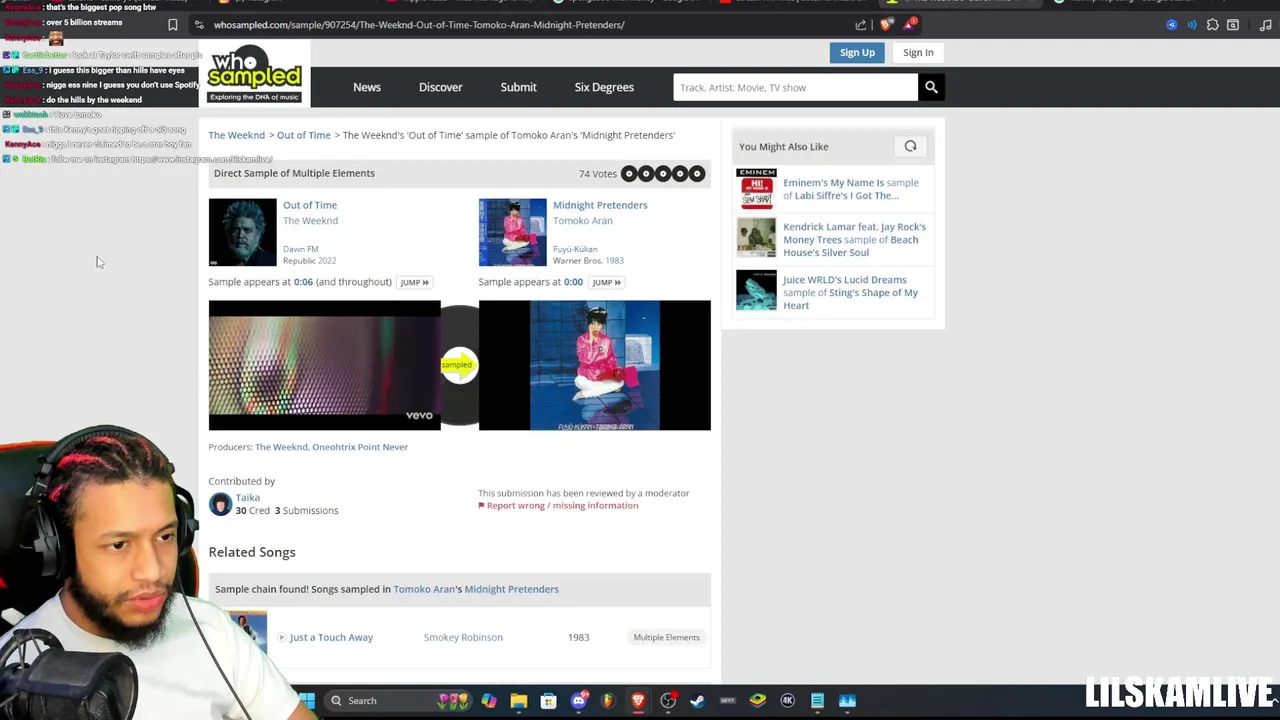Open Windows Start menu
Image resolution: width=1280 pixels, height=720 pixels.
point(307,701)
